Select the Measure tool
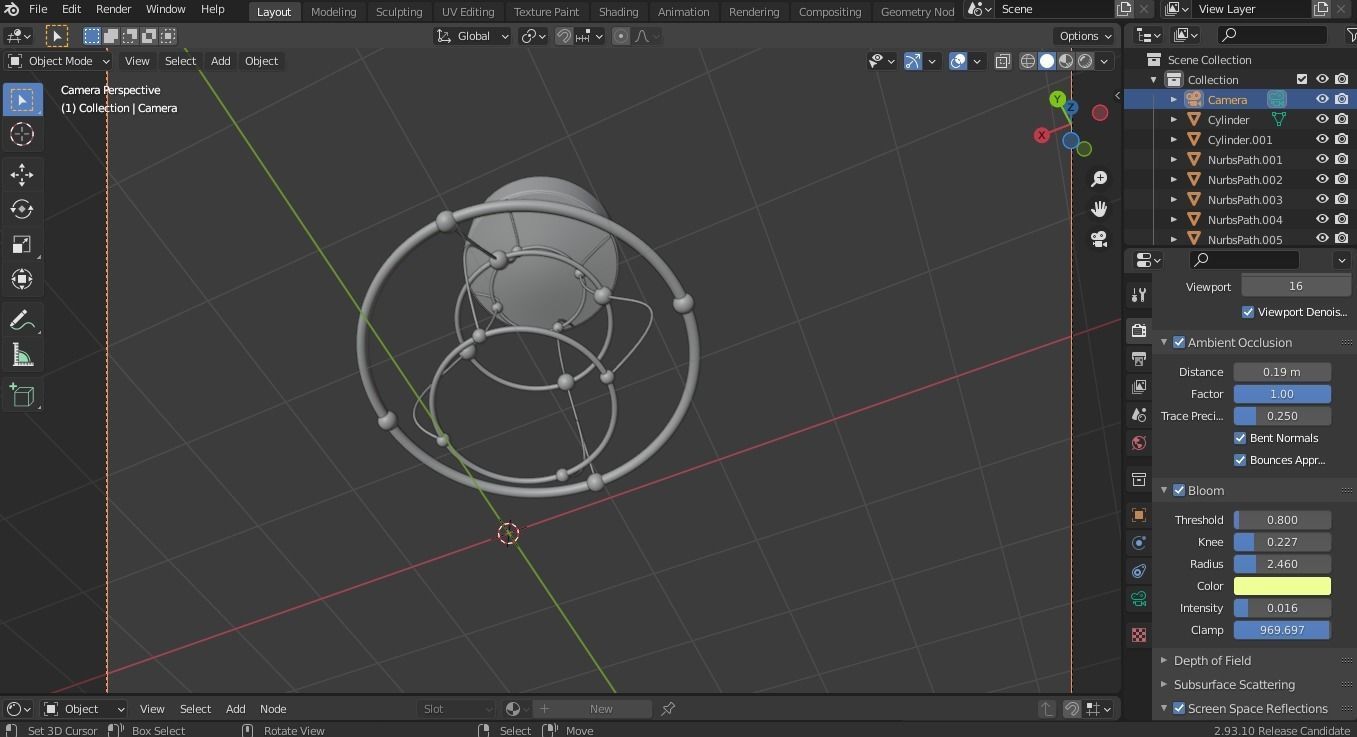The image size is (1357, 737). [22, 355]
